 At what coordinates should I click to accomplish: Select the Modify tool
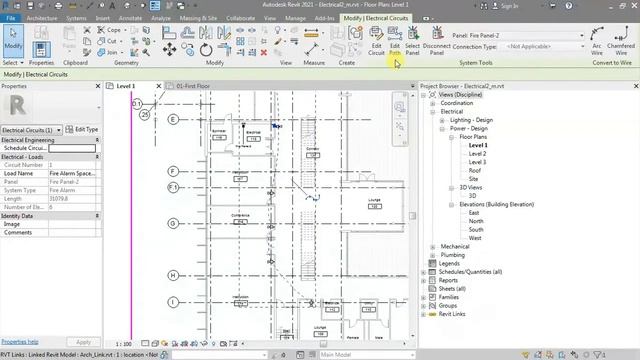tap(13, 41)
